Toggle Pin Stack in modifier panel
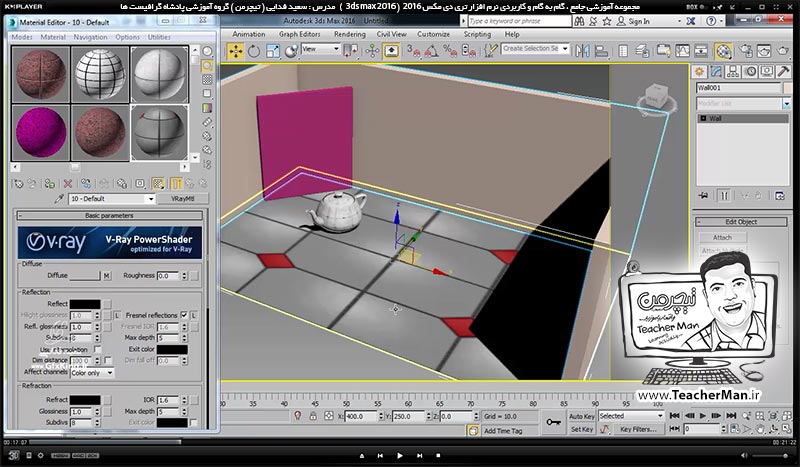Screen dimensions: 800x467 tap(704, 195)
